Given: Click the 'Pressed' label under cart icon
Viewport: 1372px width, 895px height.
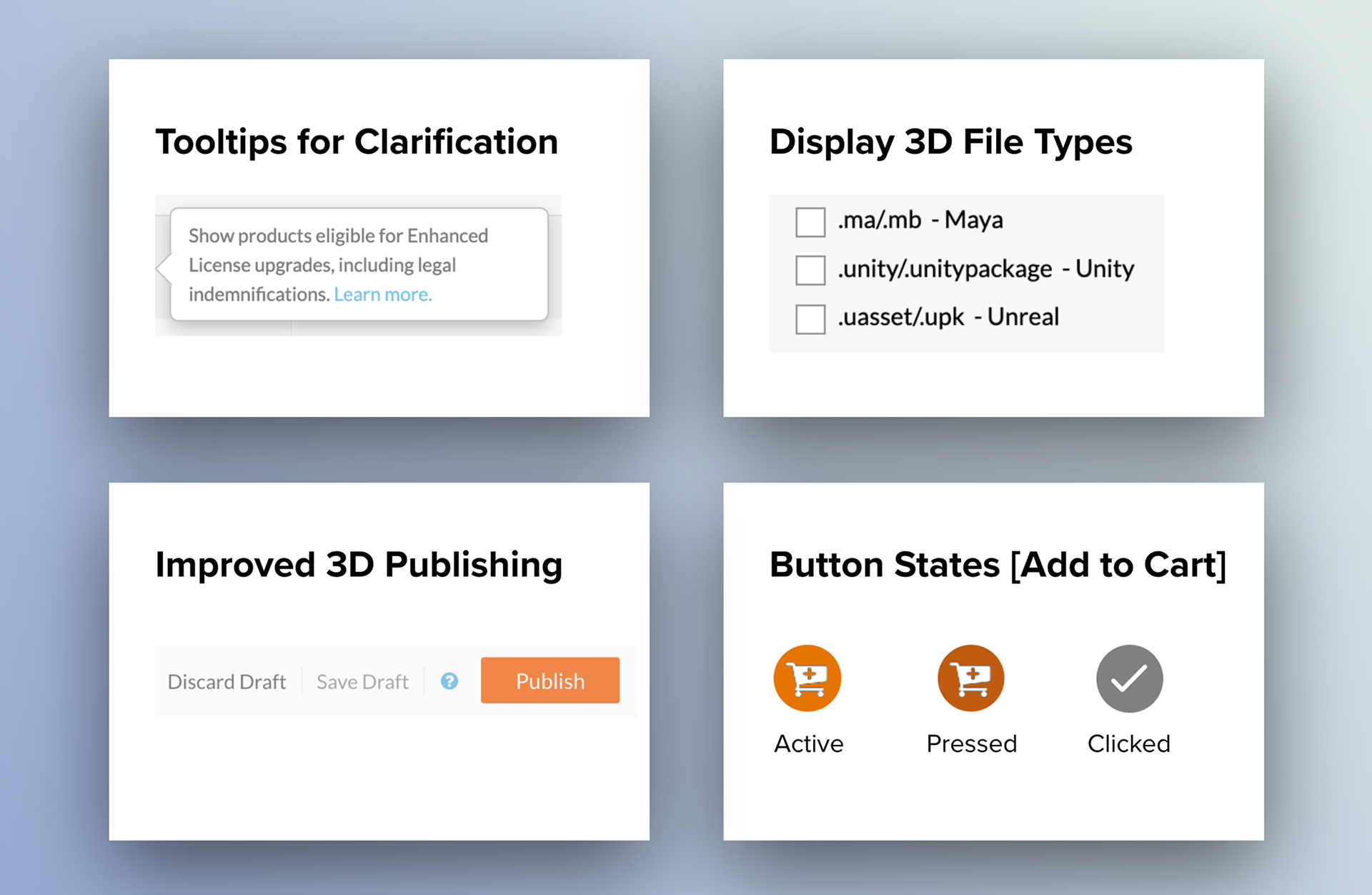Looking at the screenshot, I should point(971,743).
